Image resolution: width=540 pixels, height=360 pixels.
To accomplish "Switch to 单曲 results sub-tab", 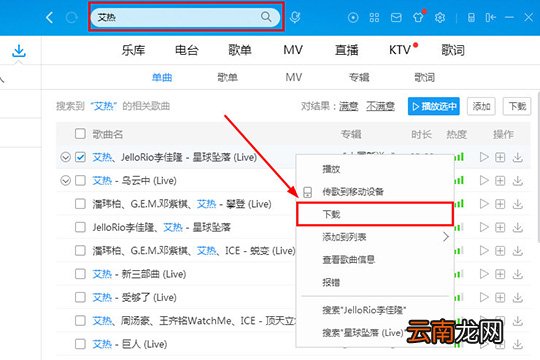I will [x=162, y=77].
